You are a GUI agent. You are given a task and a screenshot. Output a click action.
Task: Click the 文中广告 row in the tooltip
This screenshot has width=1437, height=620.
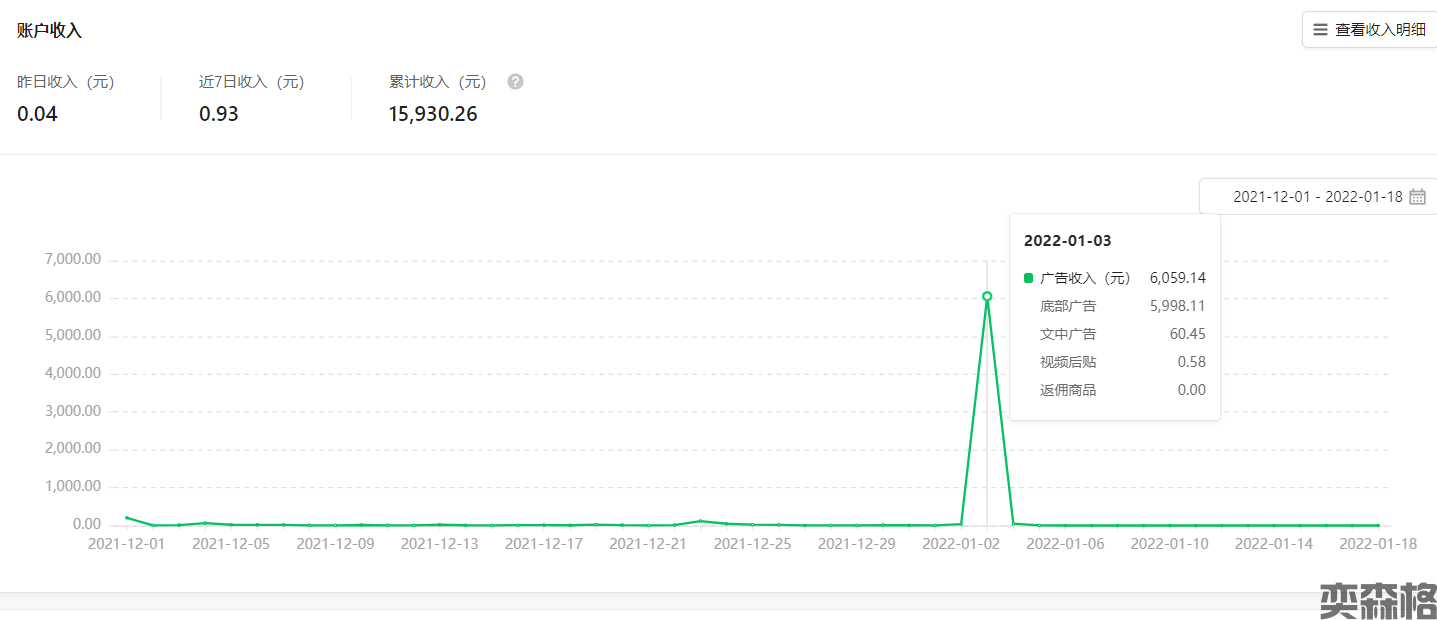pos(1114,334)
